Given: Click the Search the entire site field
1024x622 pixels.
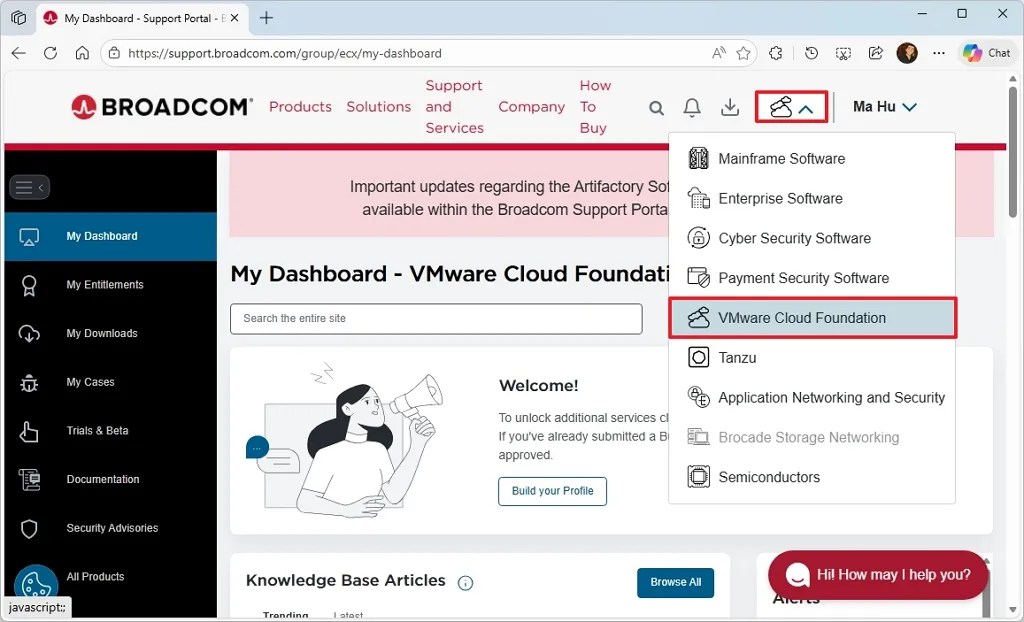Looking at the screenshot, I should (436, 319).
